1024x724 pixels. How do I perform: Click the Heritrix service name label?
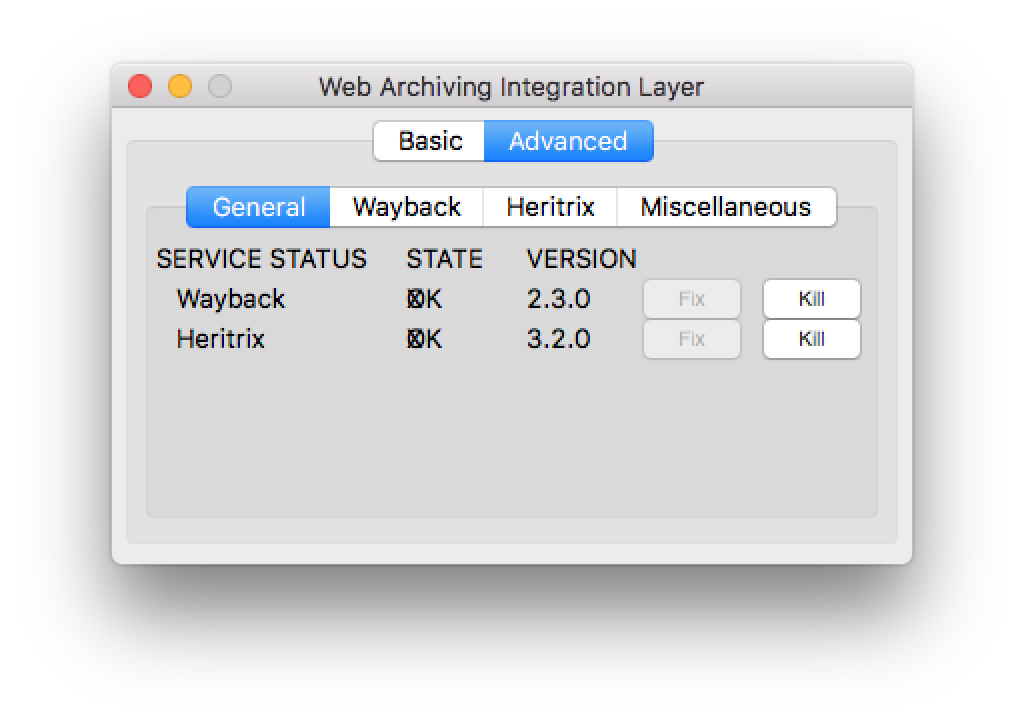pyautogui.click(x=220, y=339)
